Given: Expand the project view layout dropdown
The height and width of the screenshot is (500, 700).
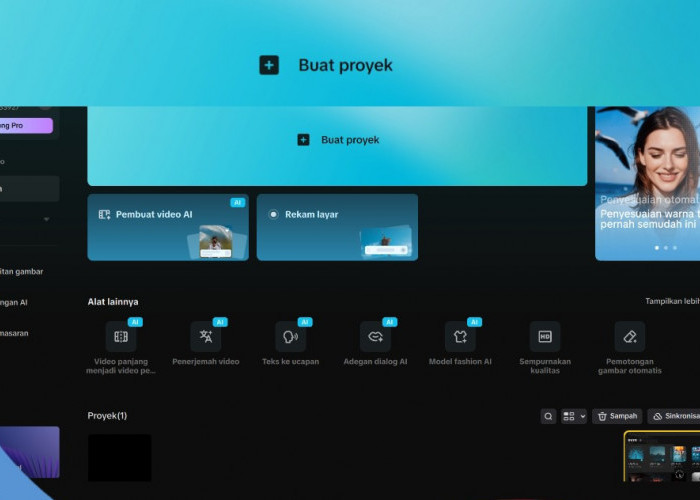Looking at the screenshot, I should [574, 416].
